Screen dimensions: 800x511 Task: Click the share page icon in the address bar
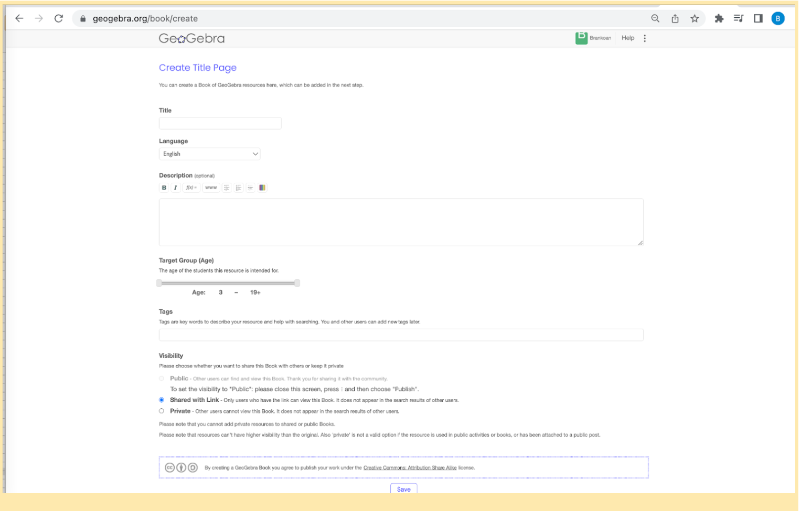click(x=675, y=19)
